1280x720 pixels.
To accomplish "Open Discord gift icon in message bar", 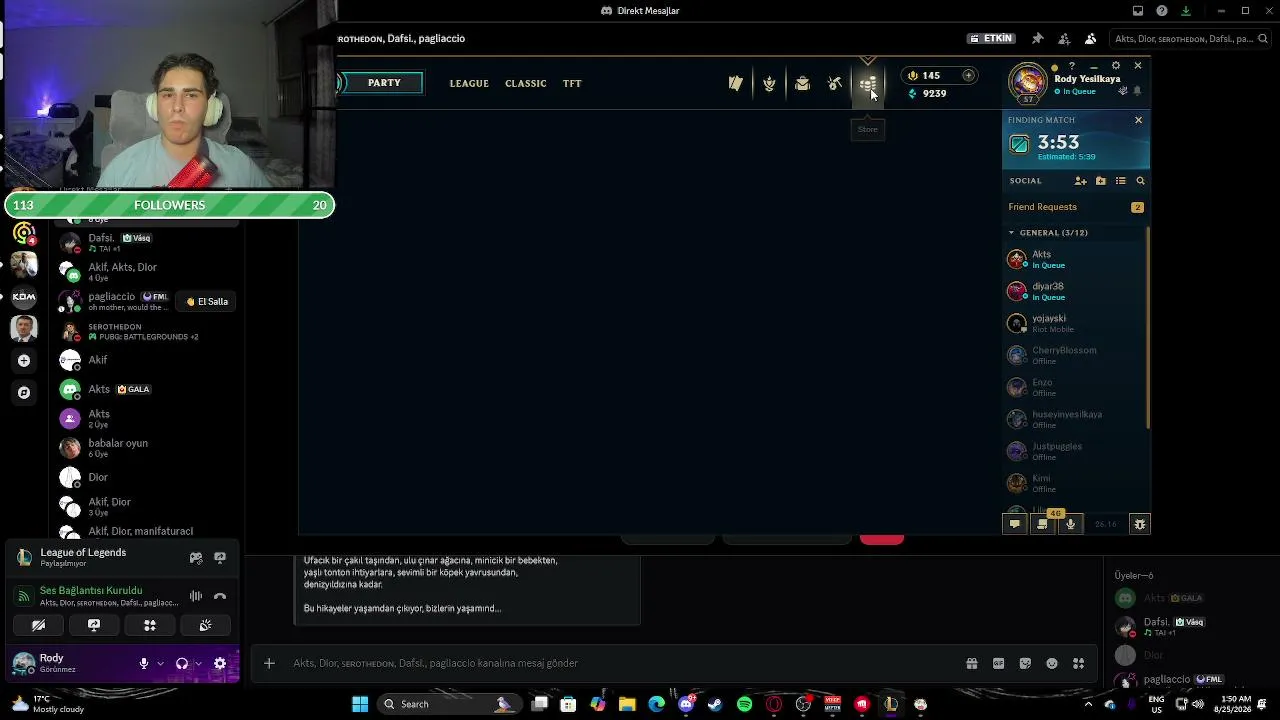I will tap(972, 663).
